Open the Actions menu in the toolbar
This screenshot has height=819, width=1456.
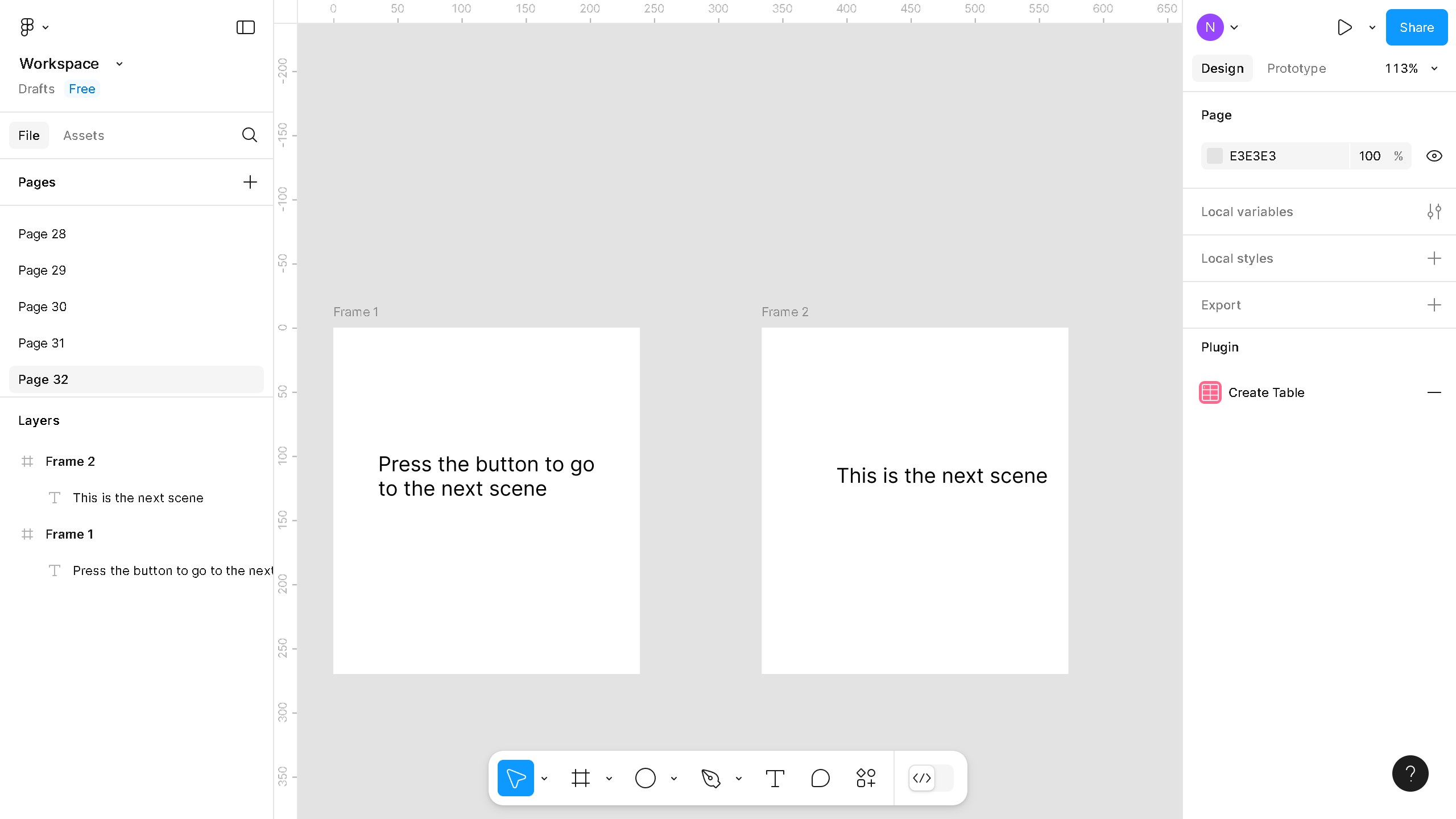coord(864,777)
